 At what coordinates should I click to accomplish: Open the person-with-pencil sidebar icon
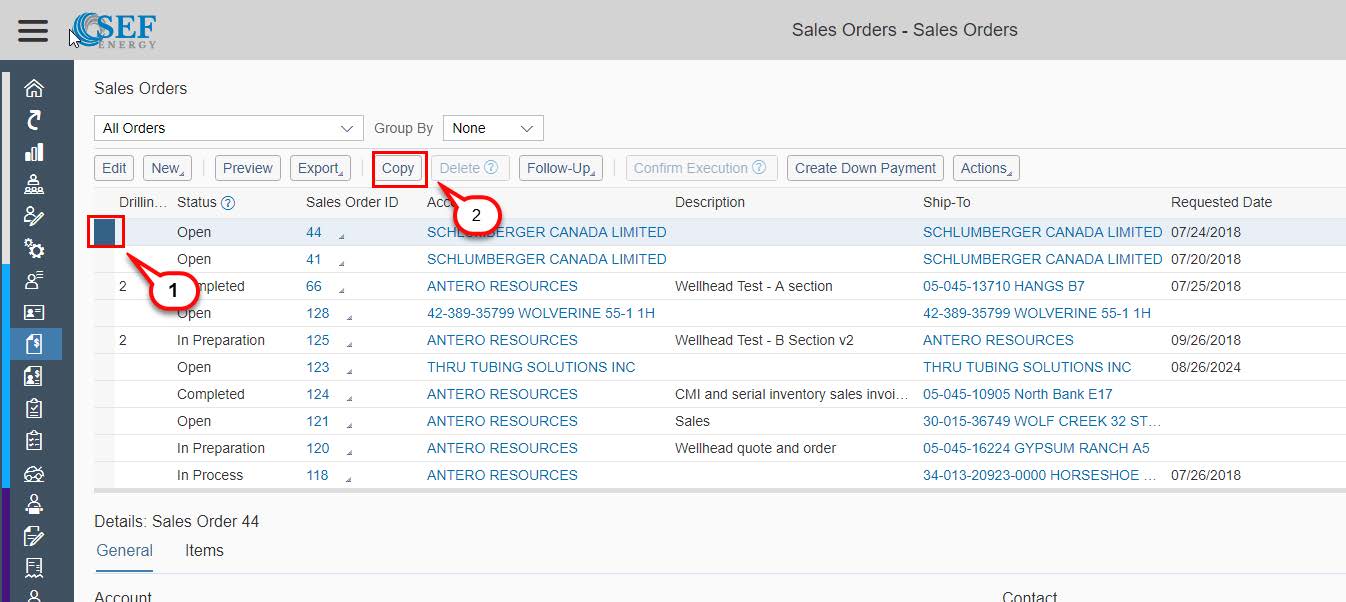coord(34,217)
